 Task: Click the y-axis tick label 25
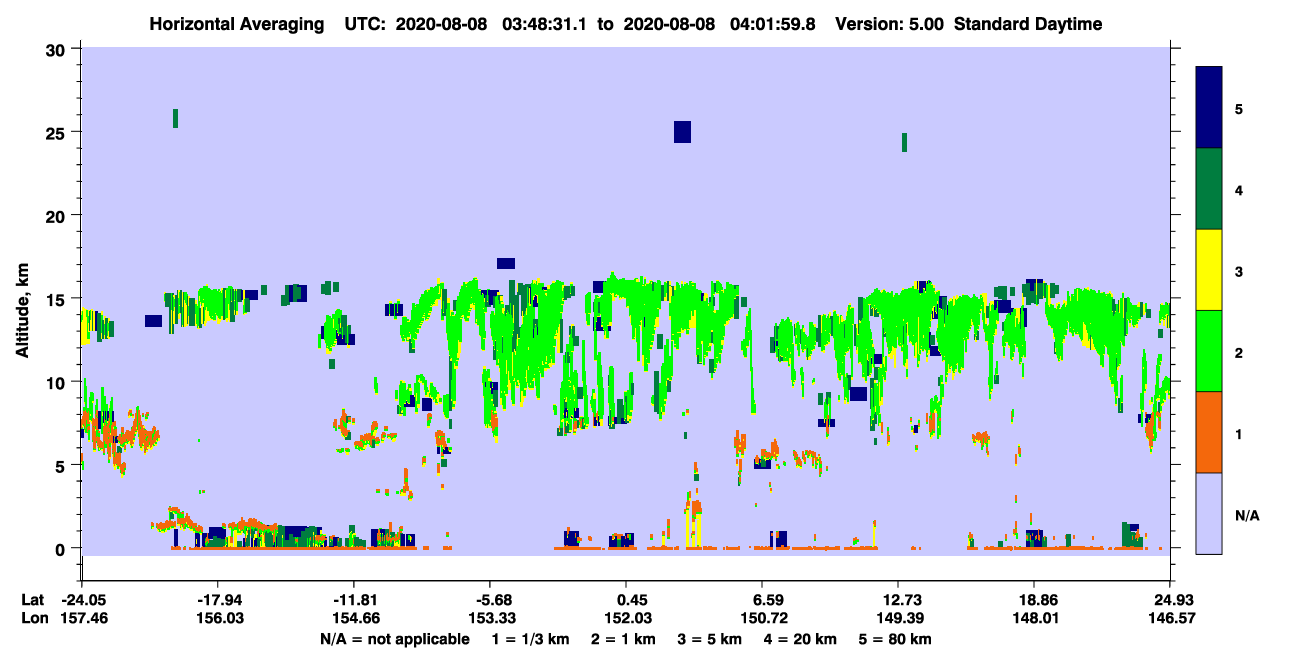[57, 132]
